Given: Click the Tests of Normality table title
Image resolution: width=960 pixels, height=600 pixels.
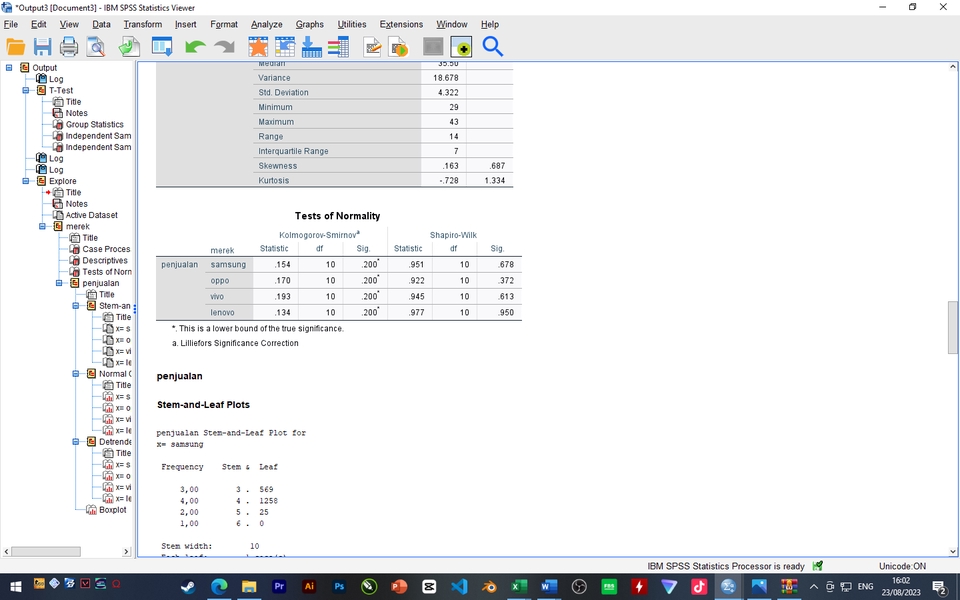Looking at the screenshot, I should pos(337,216).
